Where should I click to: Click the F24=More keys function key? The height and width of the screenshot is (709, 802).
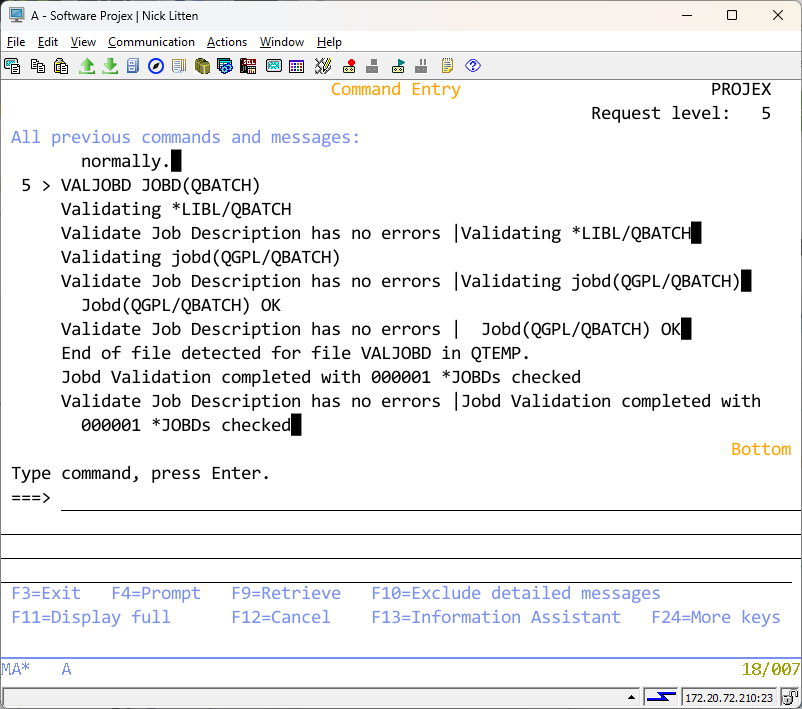(716, 617)
